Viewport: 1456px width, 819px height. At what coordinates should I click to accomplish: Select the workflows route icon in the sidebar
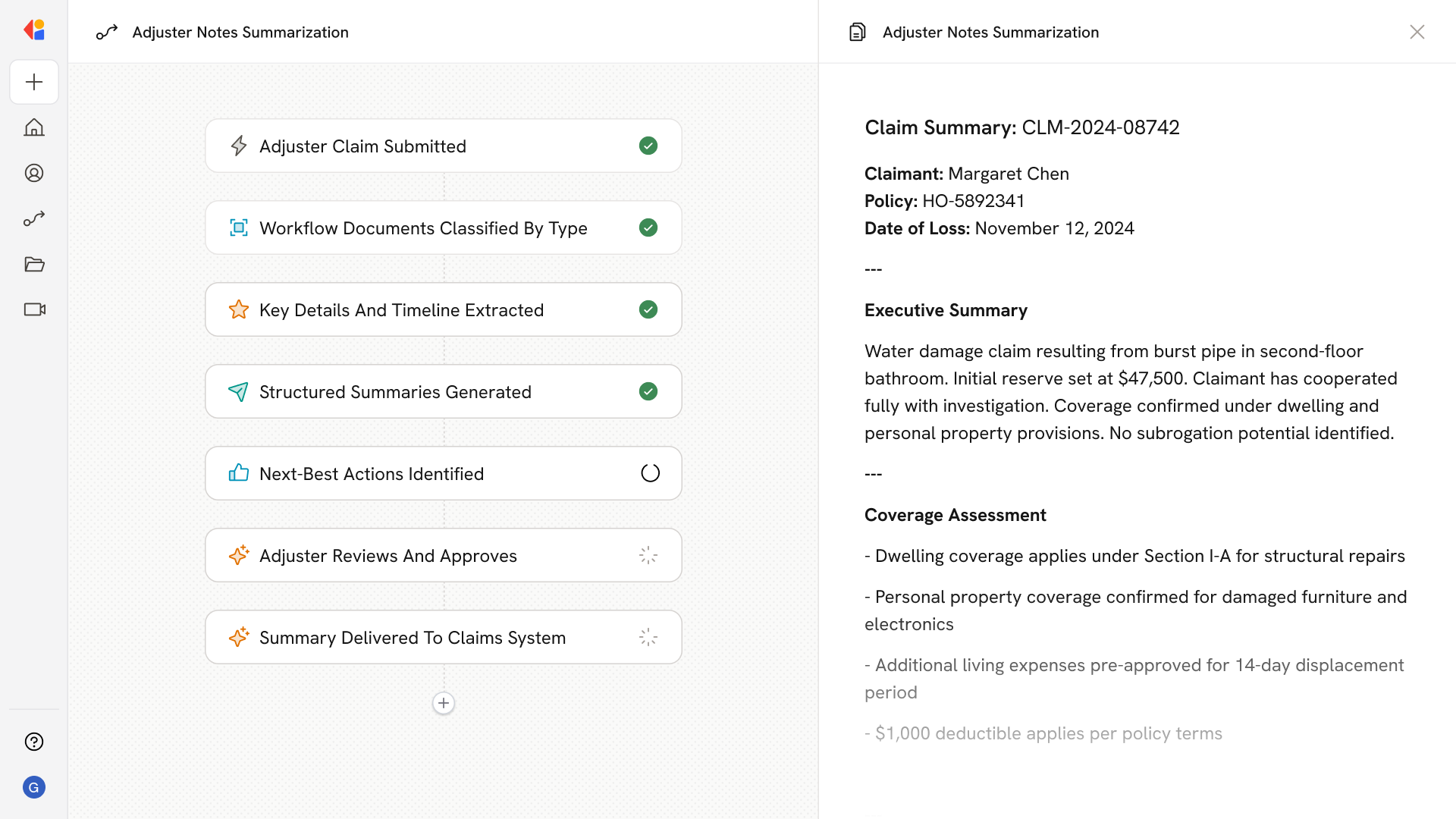(x=34, y=218)
